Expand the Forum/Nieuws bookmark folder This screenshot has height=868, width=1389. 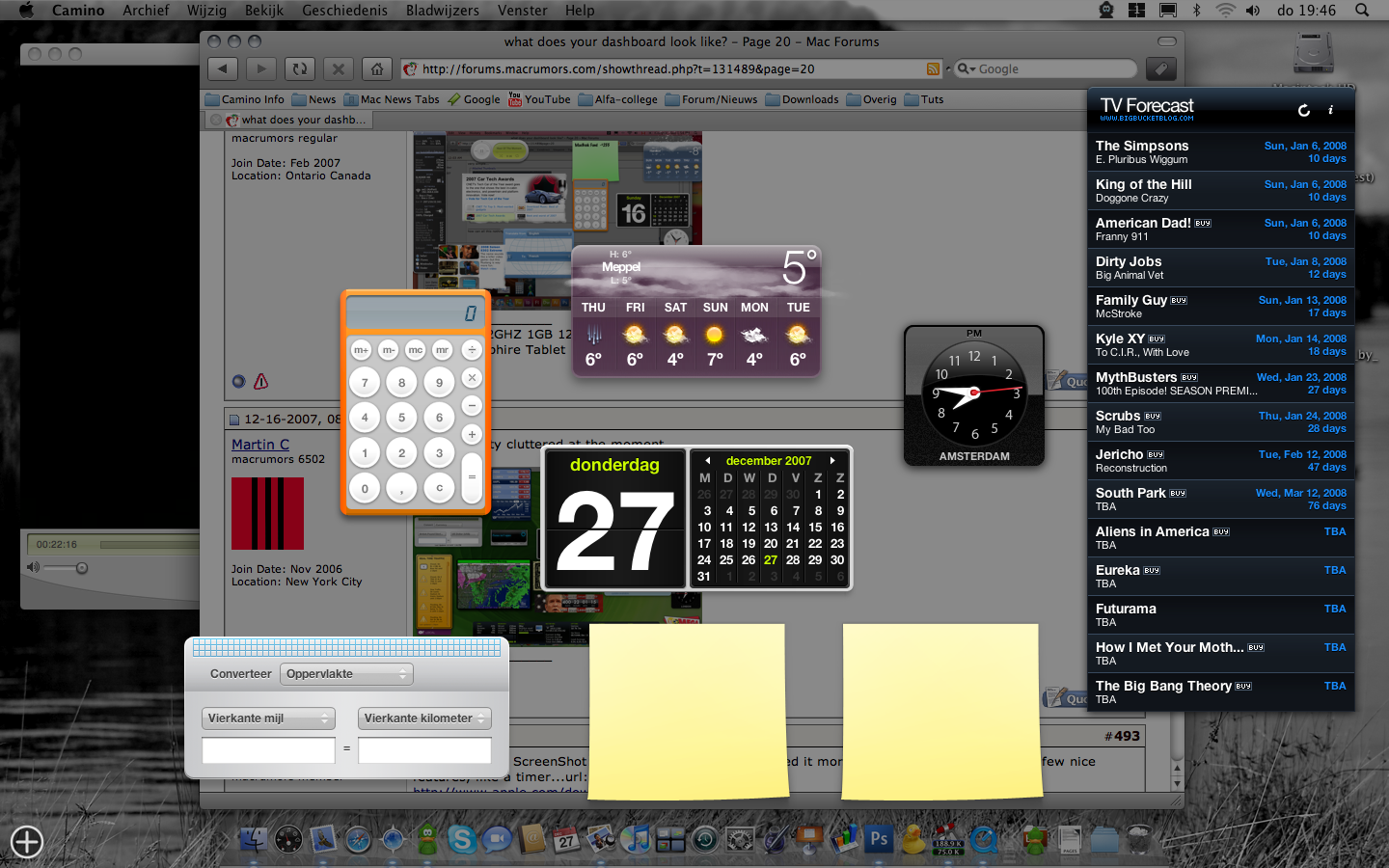click(712, 99)
